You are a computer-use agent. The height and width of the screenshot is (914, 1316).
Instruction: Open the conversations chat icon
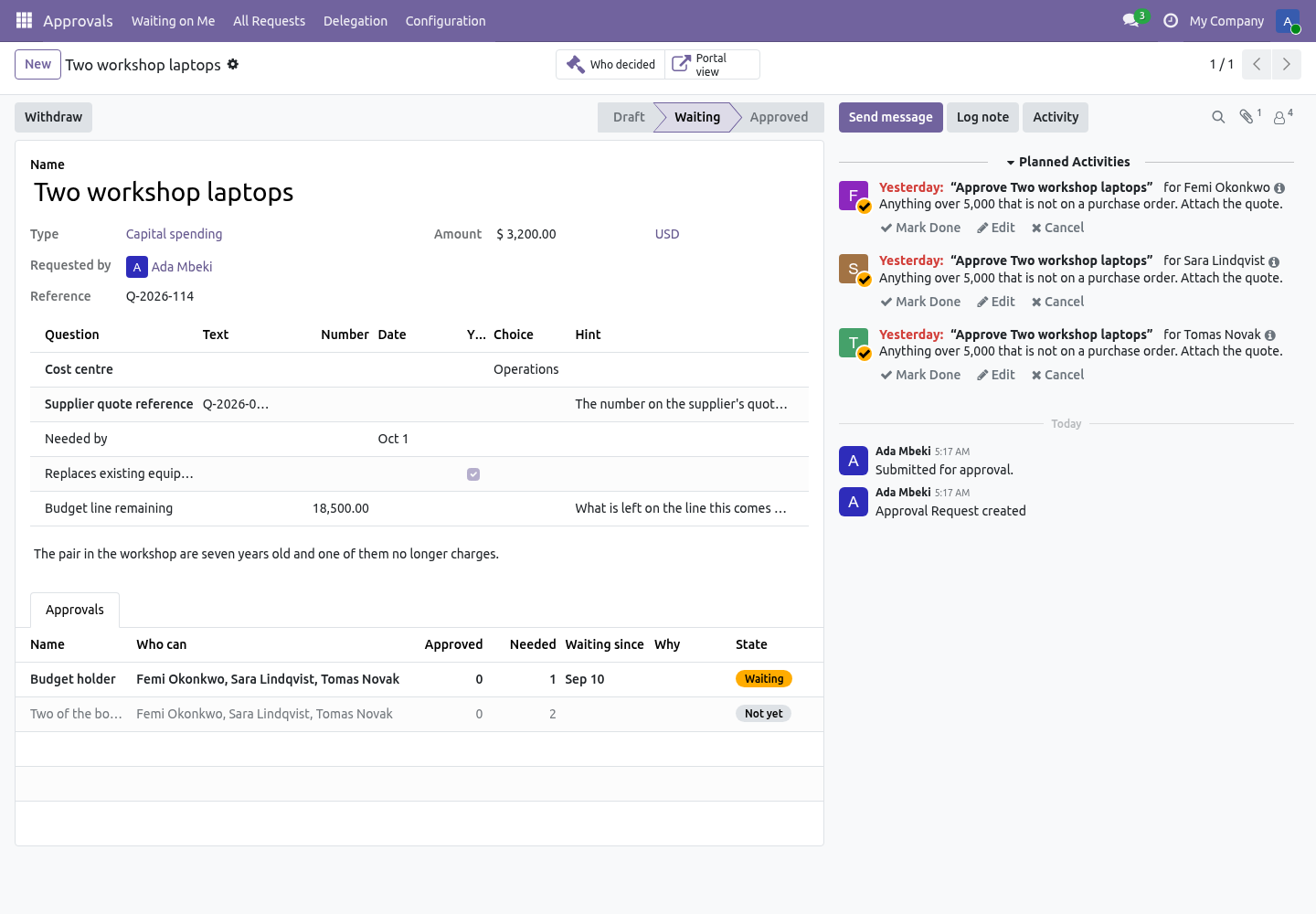click(x=1130, y=20)
